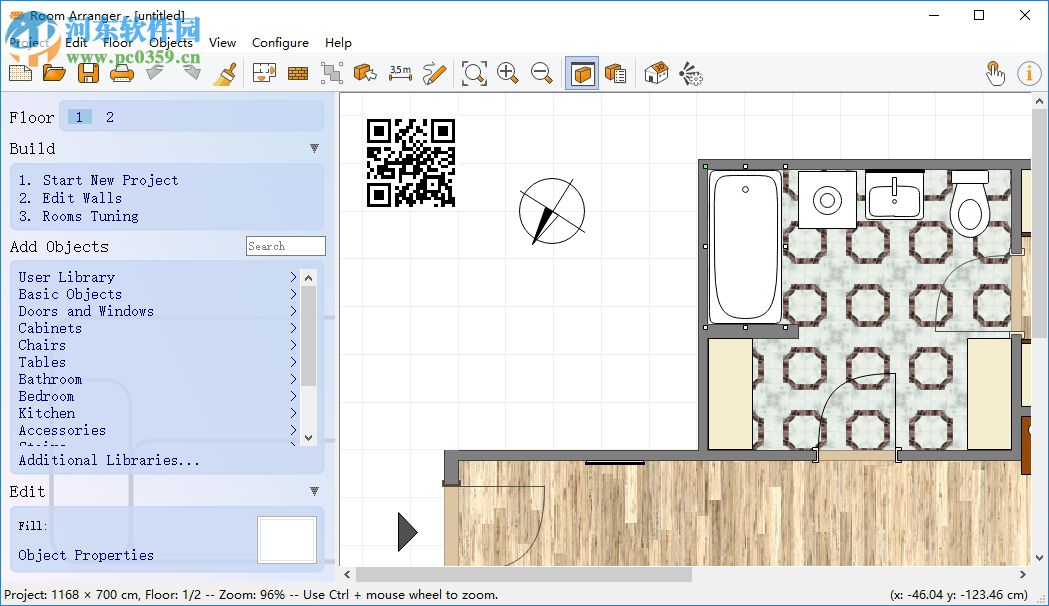Collapse the Build section arrow
The image size is (1049, 606).
click(x=314, y=148)
